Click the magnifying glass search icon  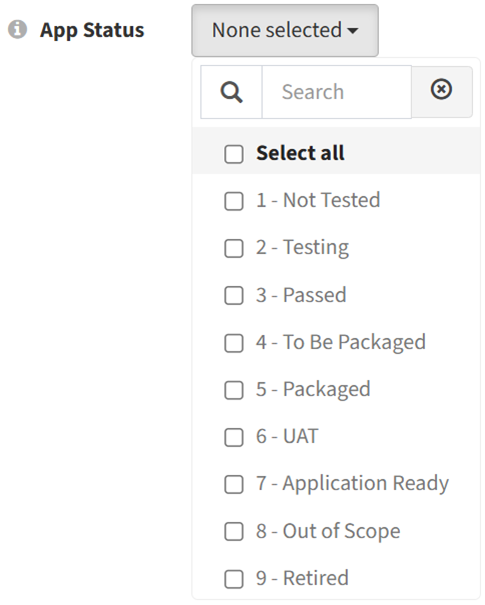232,92
